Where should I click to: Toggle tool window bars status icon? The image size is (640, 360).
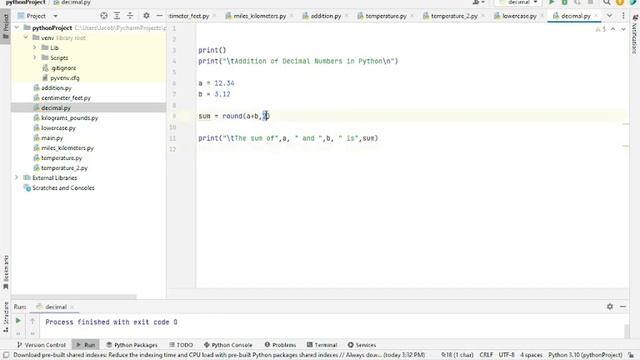pos(6,355)
